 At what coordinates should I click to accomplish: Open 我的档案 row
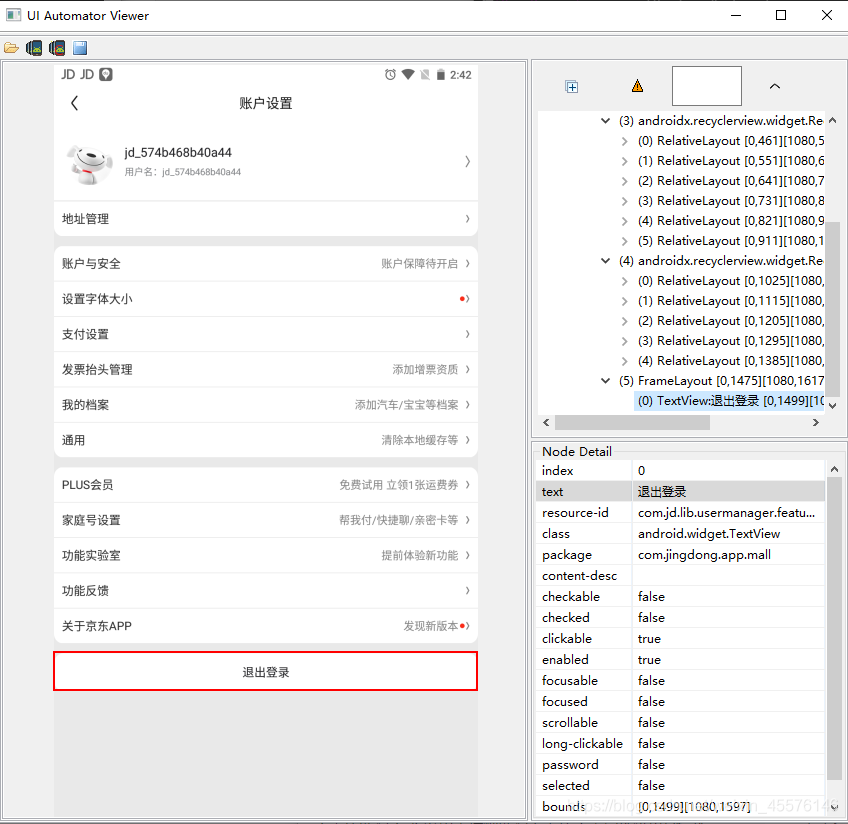tap(266, 404)
